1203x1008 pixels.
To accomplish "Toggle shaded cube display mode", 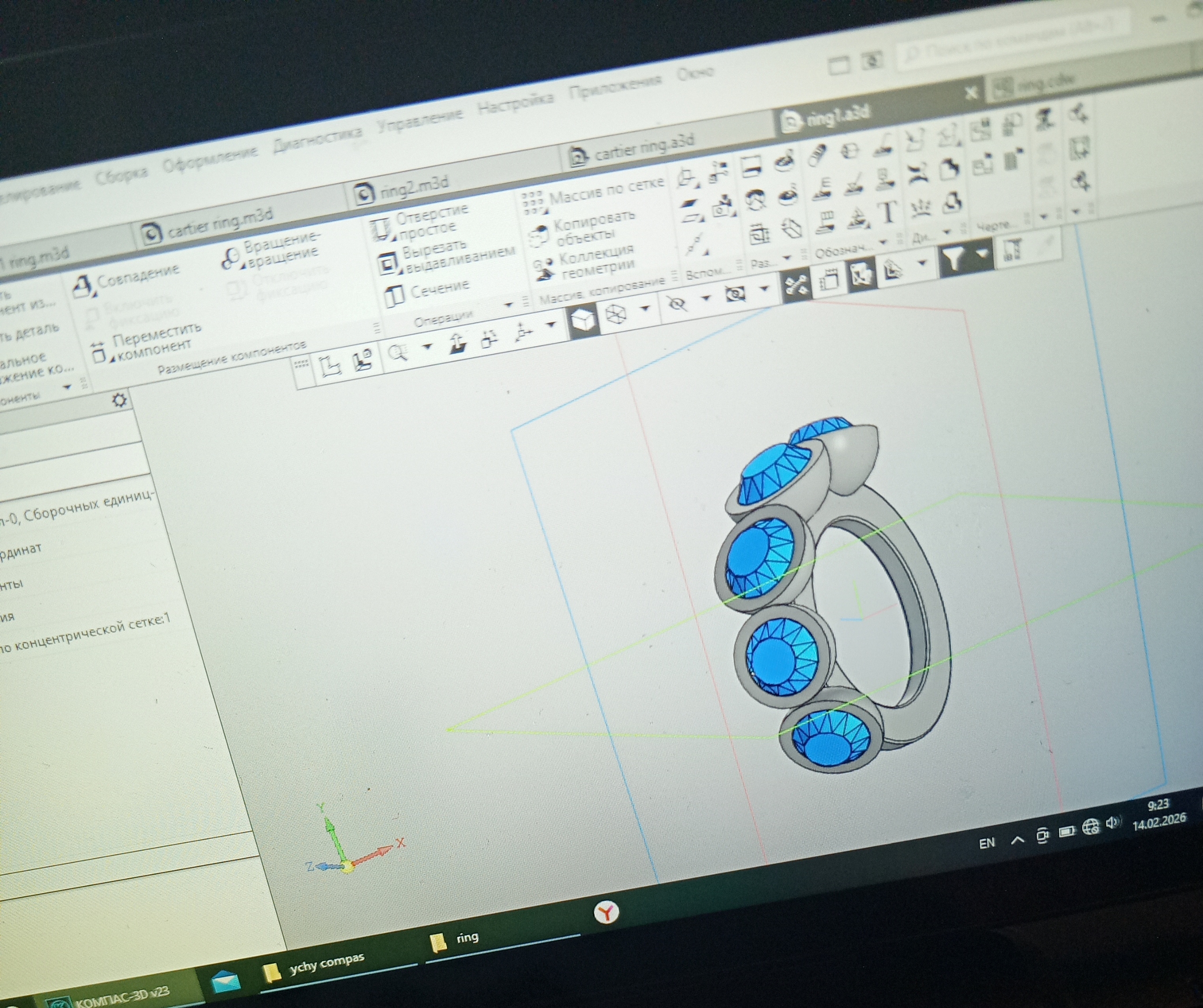I will tap(583, 320).
